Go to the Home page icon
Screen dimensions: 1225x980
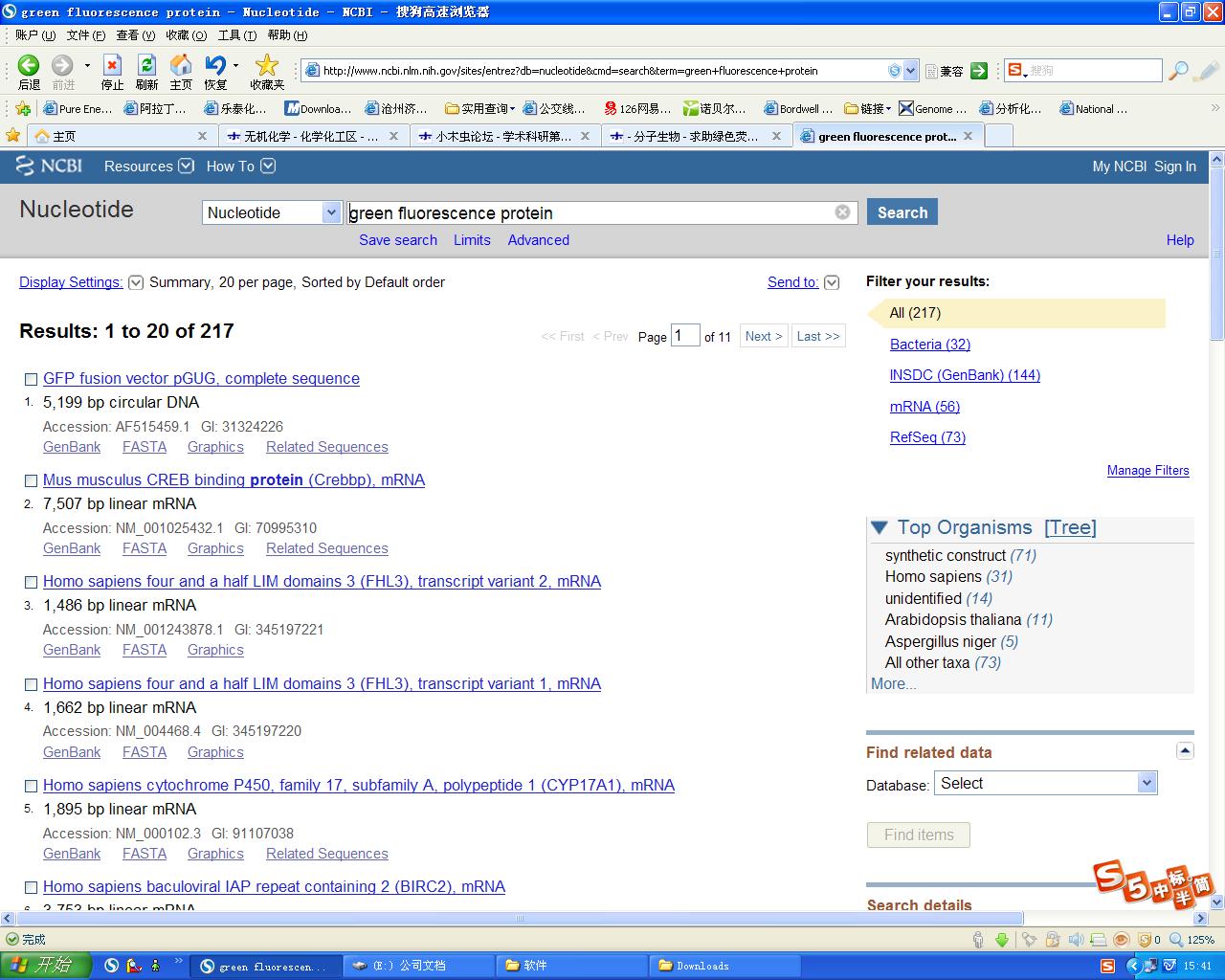pos(181,65)
